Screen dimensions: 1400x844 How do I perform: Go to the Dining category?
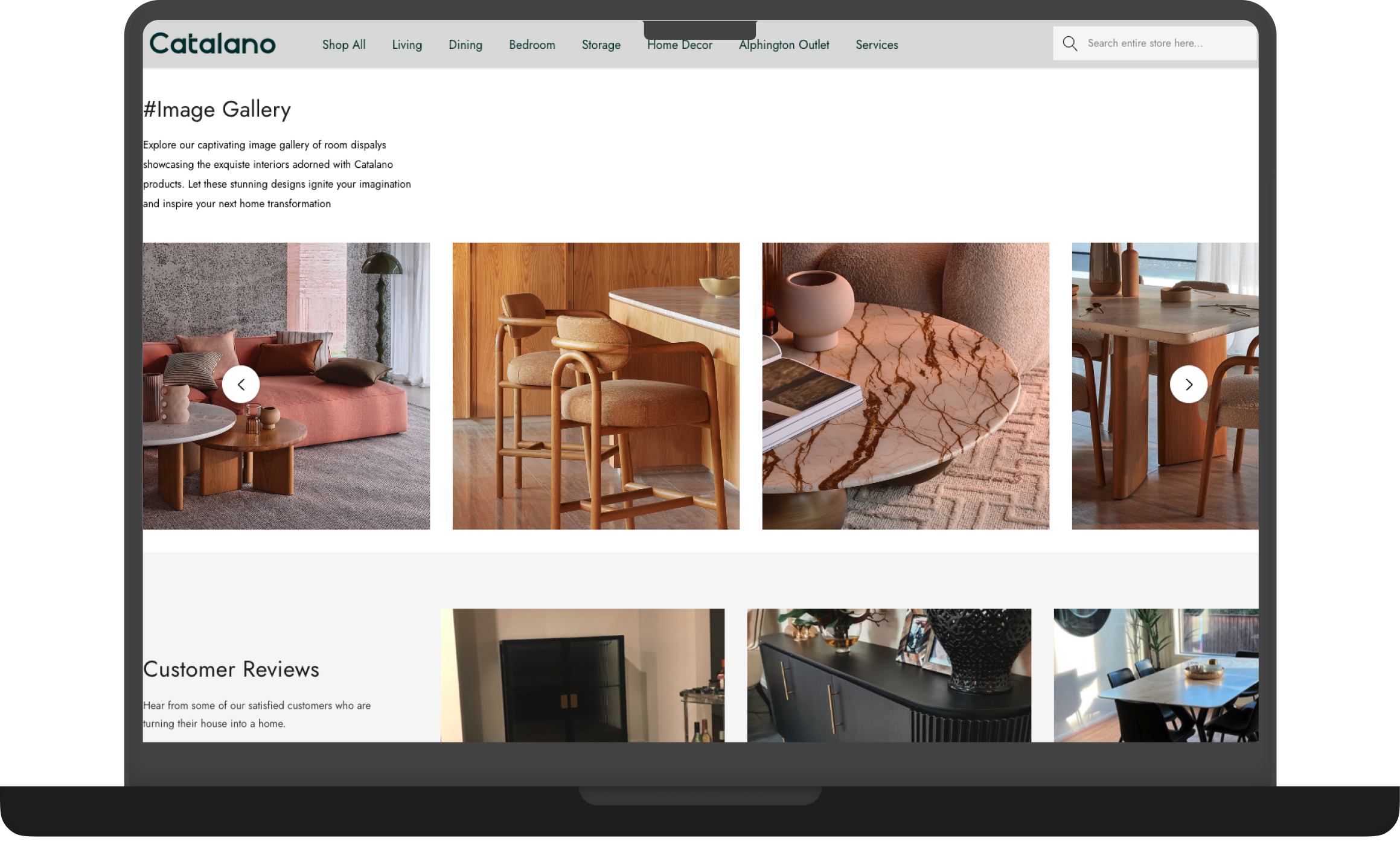465,45
